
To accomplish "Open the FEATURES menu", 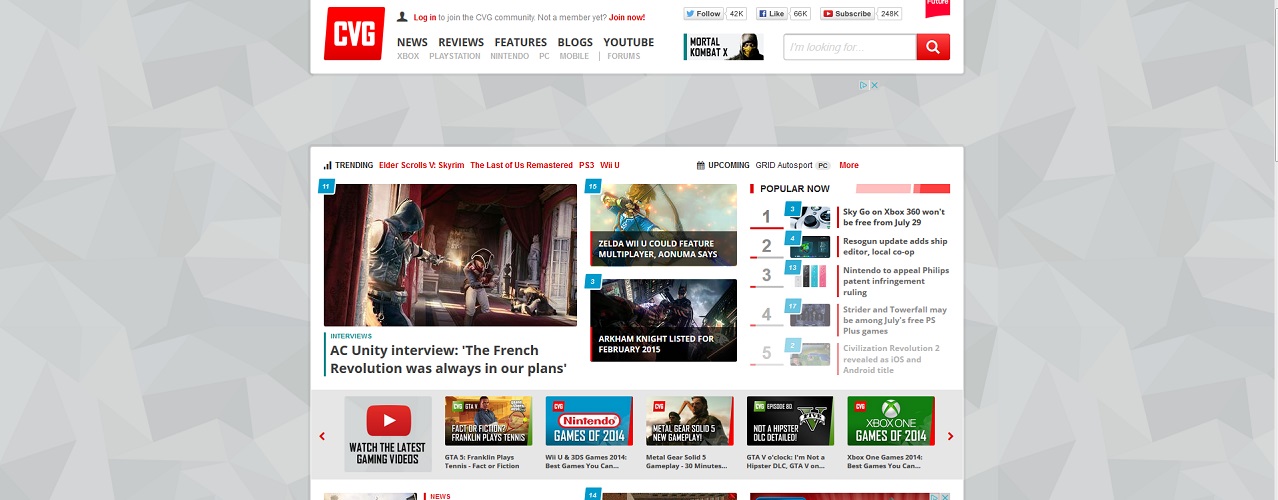I will tap(520, 42).
